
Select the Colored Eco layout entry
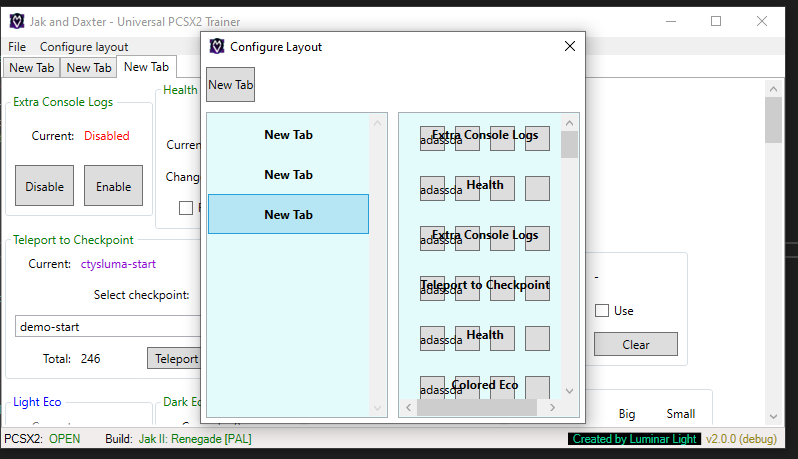[484, 386]
